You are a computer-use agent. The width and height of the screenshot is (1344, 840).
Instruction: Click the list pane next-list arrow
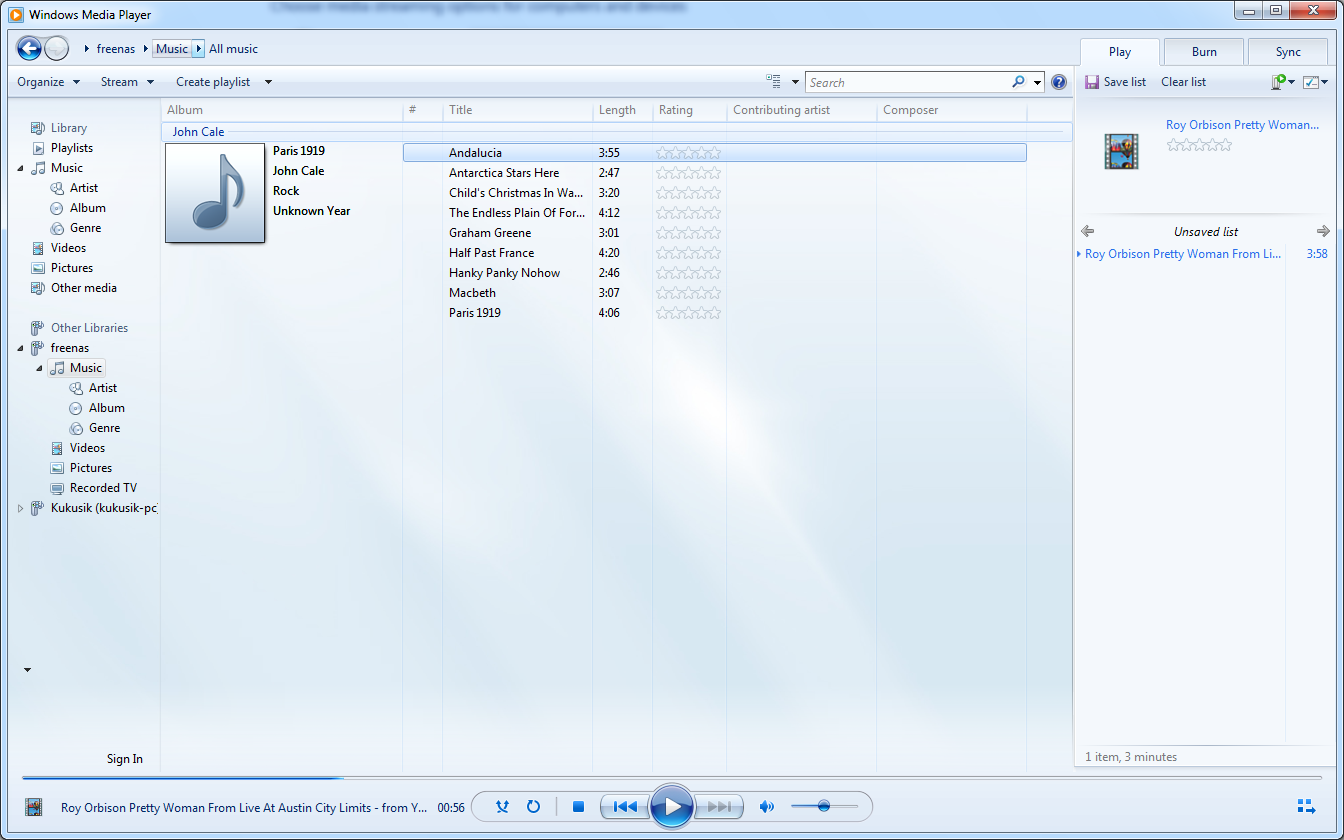(x=1324, y=231)
